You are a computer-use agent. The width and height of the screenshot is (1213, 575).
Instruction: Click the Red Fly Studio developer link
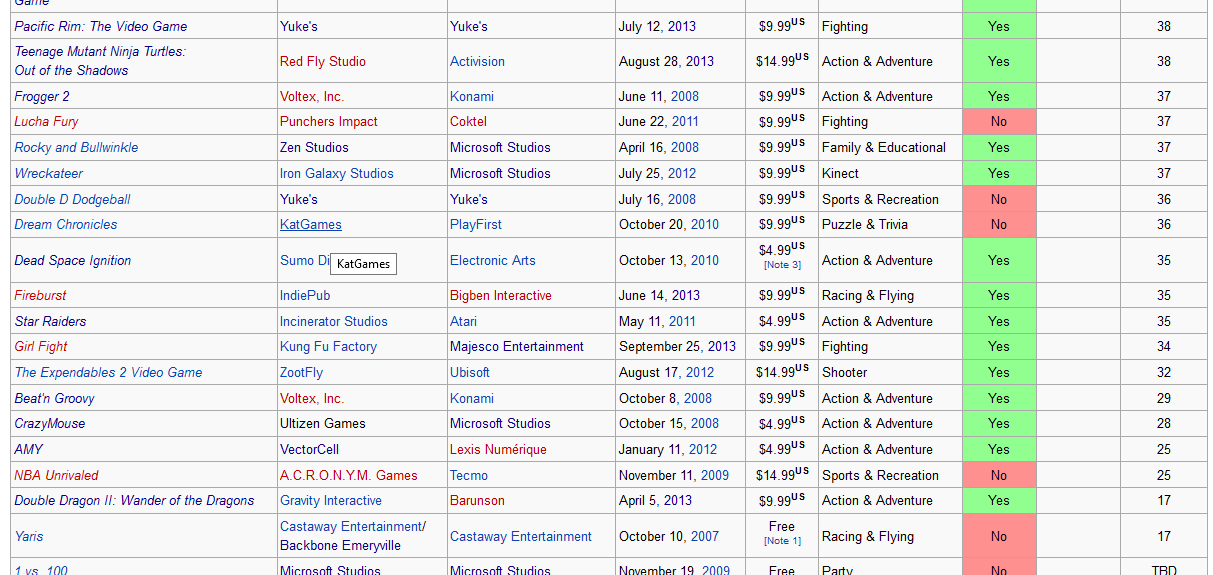tap(323, 61)
